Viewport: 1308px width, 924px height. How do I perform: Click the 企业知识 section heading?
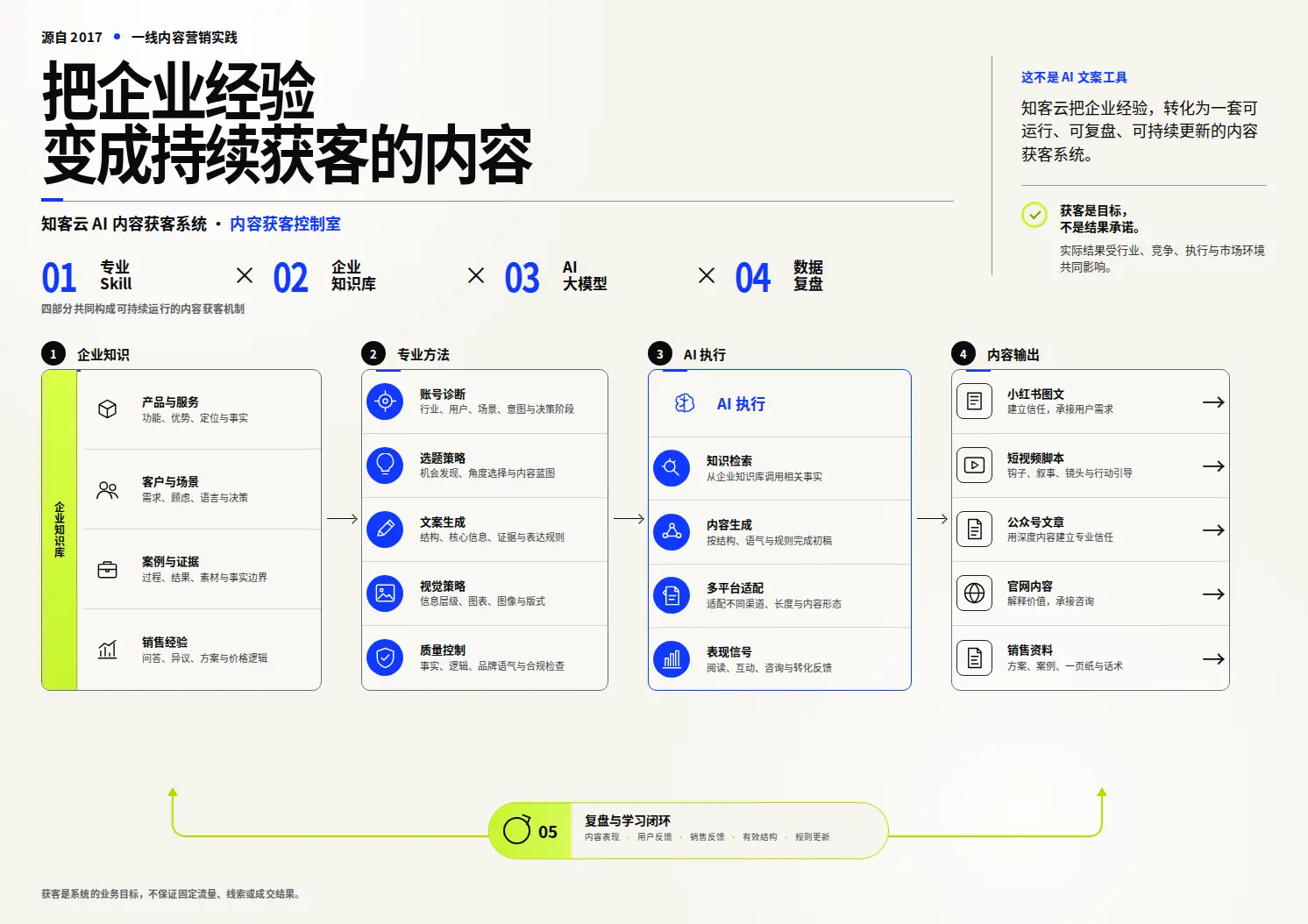pyautogui.click(x=103, y=354)
